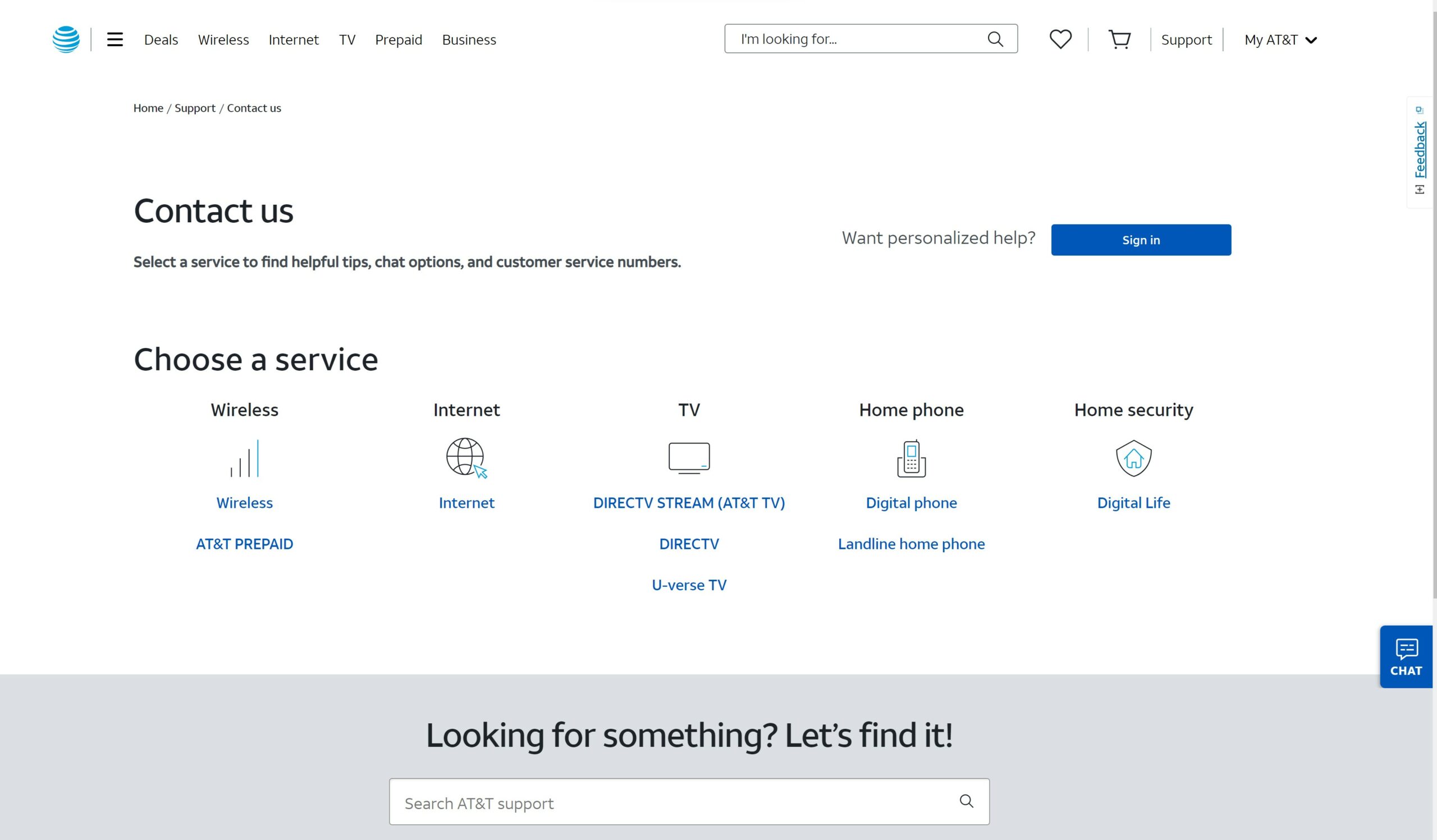Open the Deals menu
The height and width of the screenshot is (840, 1437).
coord(161,40)
